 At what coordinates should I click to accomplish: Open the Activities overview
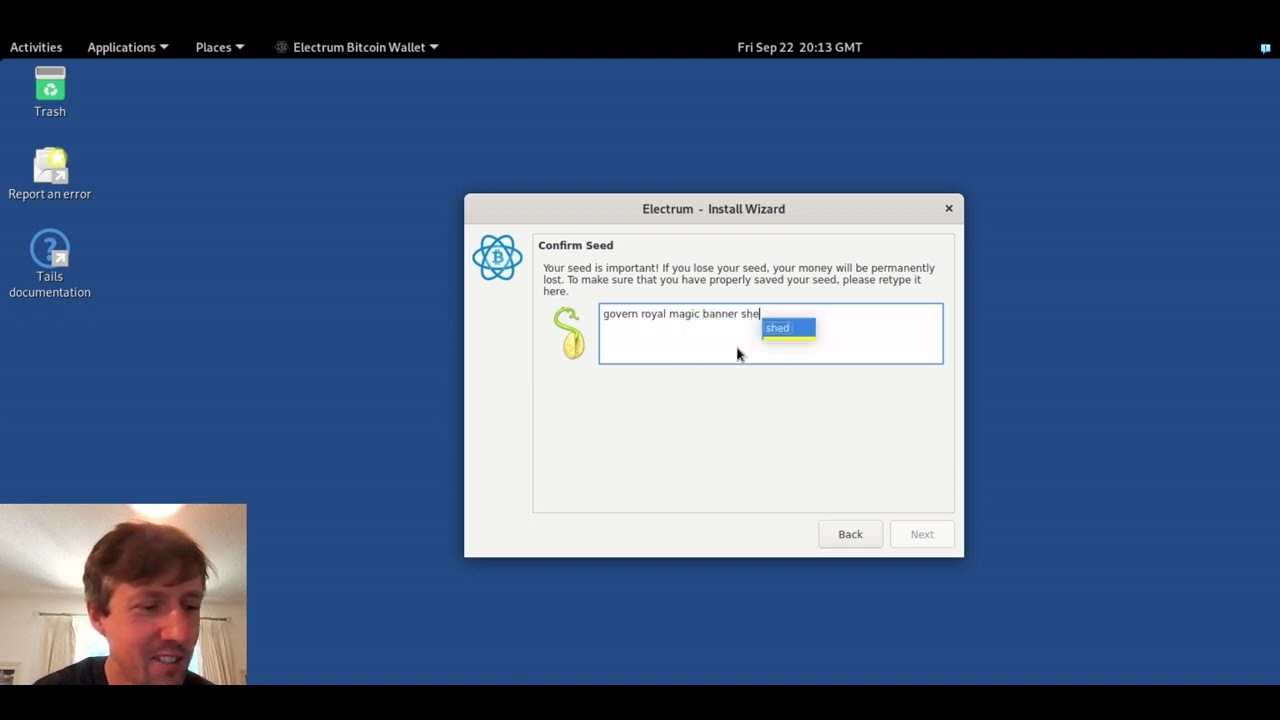click(x=36, y=47)
